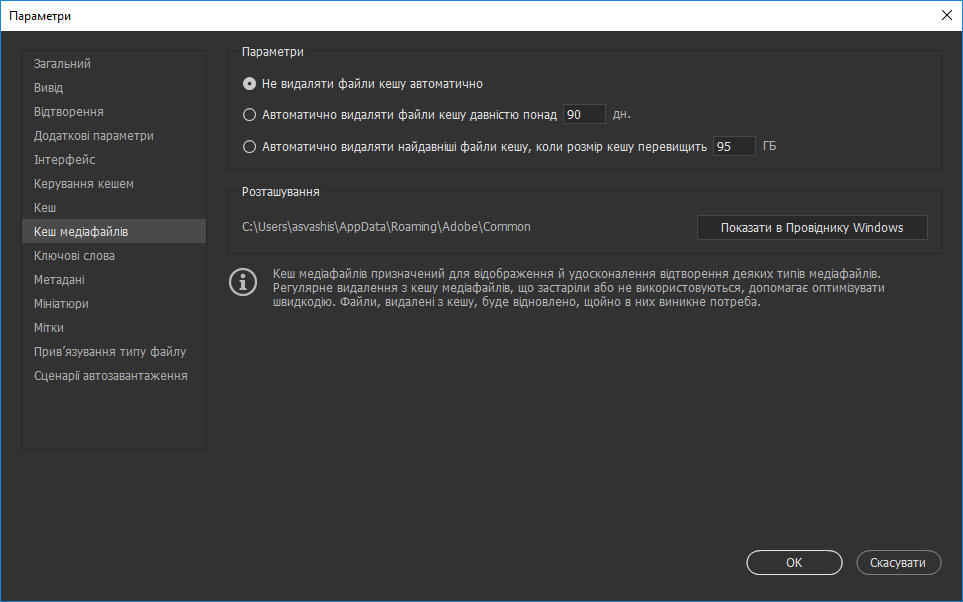Switch to the Мініатюри section

tap(114, 303)
